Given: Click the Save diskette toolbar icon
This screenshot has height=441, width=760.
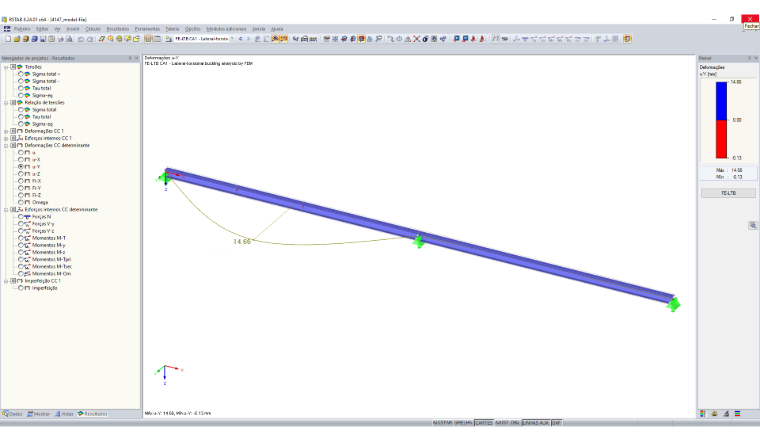Looking at the screenshot, I should click(43, 39).
